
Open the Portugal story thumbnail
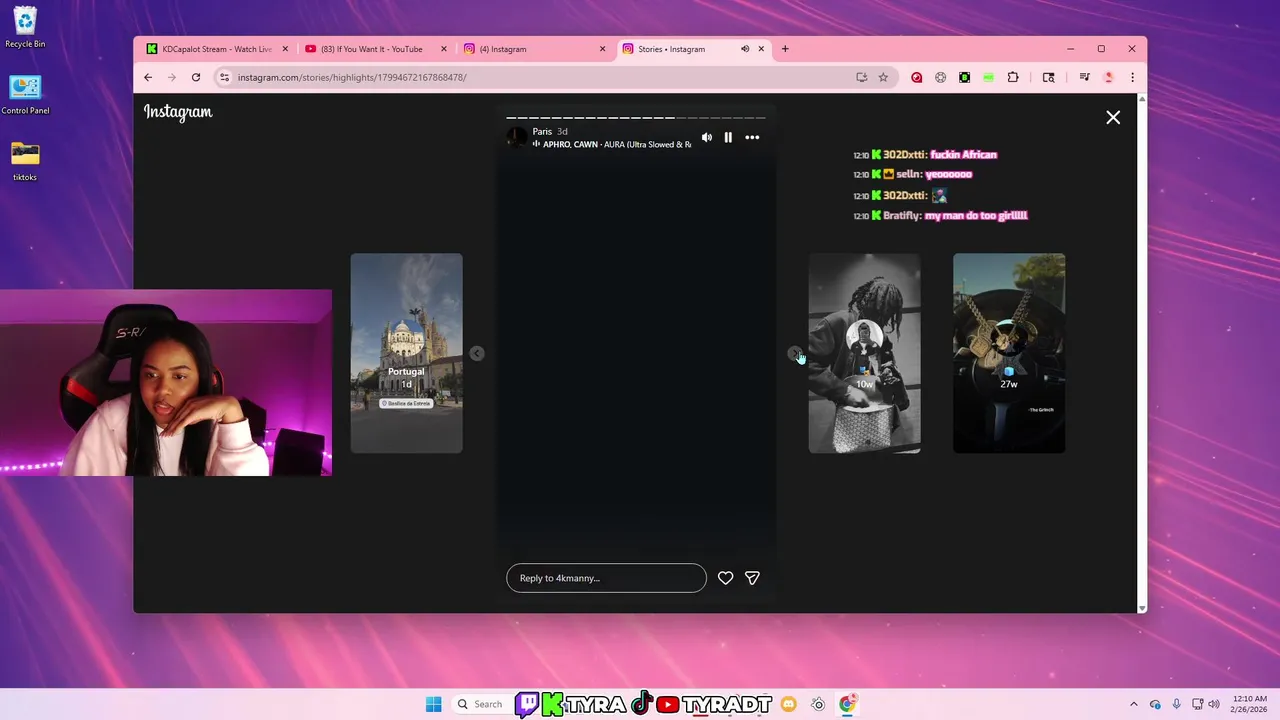[x=406, y=353]
